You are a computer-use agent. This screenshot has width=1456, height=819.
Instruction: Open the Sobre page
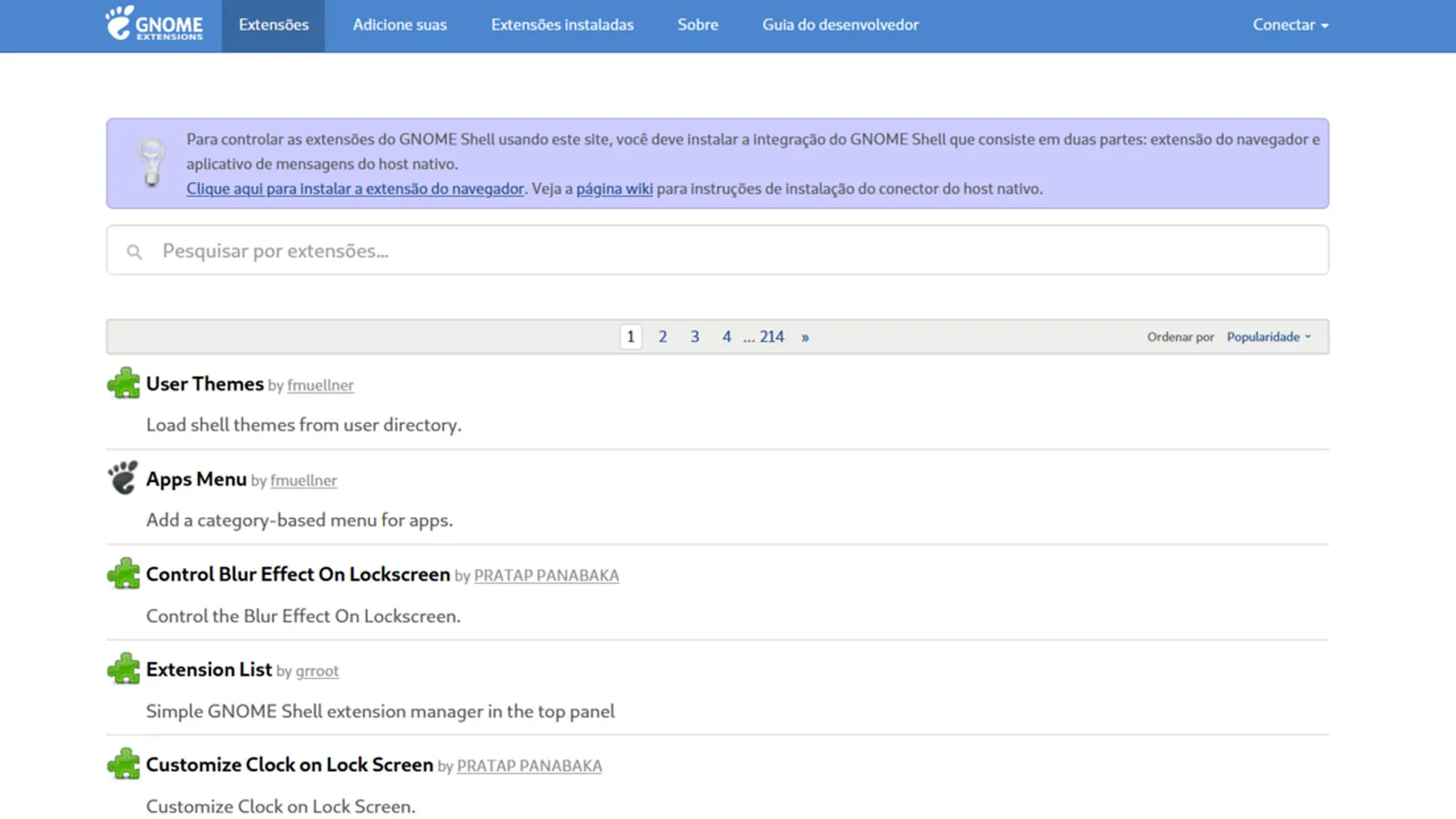[x=698, y=25]
